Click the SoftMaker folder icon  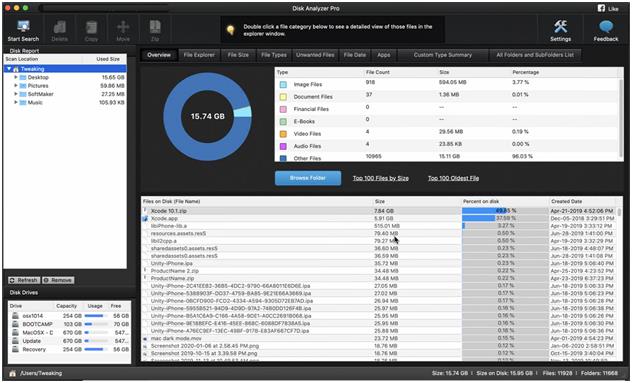23,94
